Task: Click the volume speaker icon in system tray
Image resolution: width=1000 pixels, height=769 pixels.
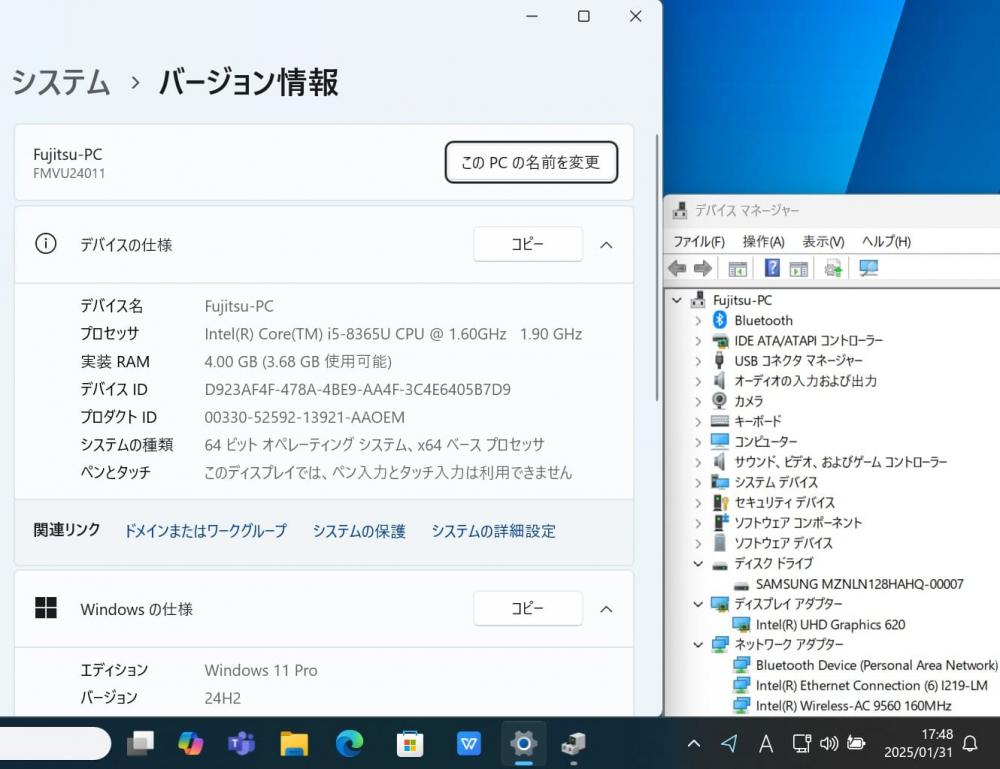Action: [x=828, y=743]
